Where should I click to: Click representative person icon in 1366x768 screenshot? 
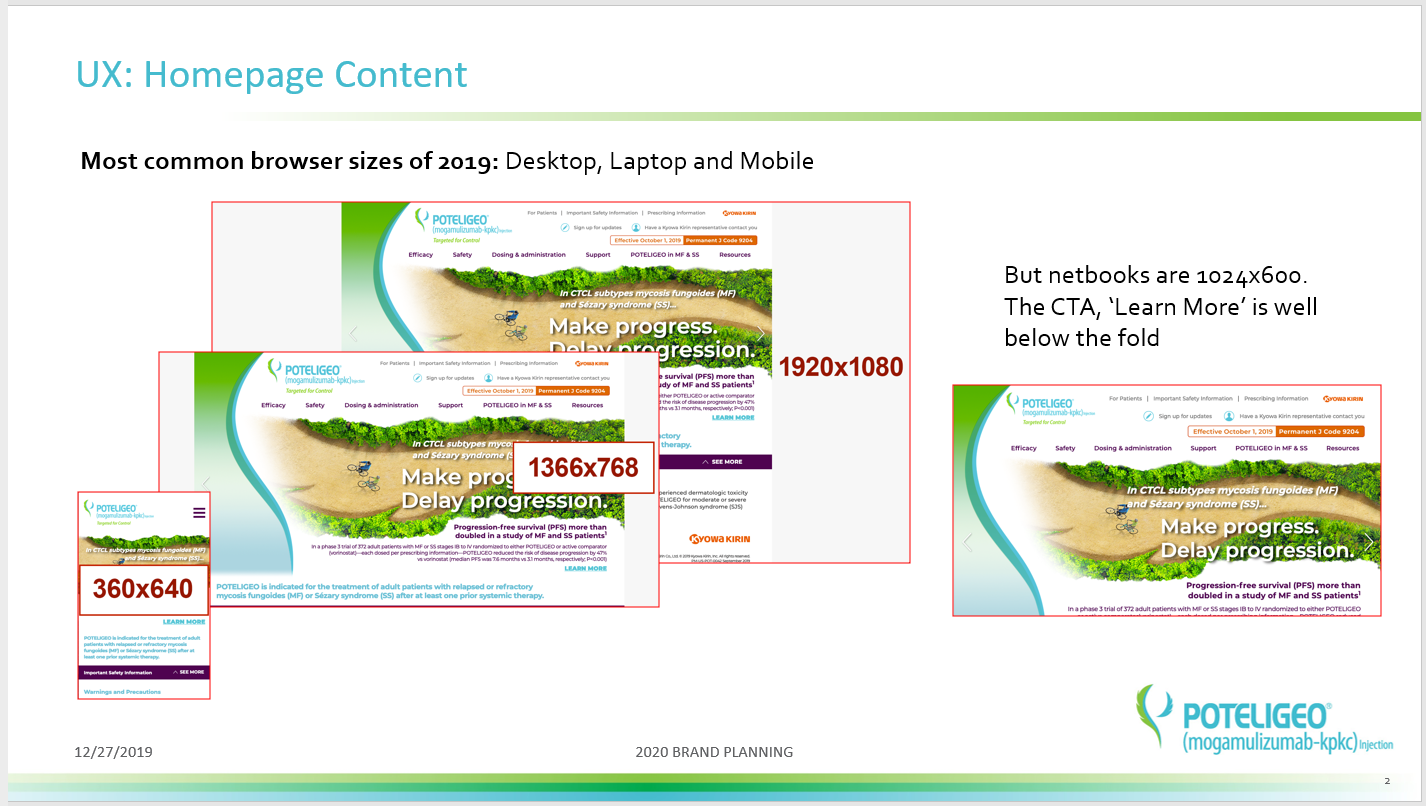tap(488, 378)
